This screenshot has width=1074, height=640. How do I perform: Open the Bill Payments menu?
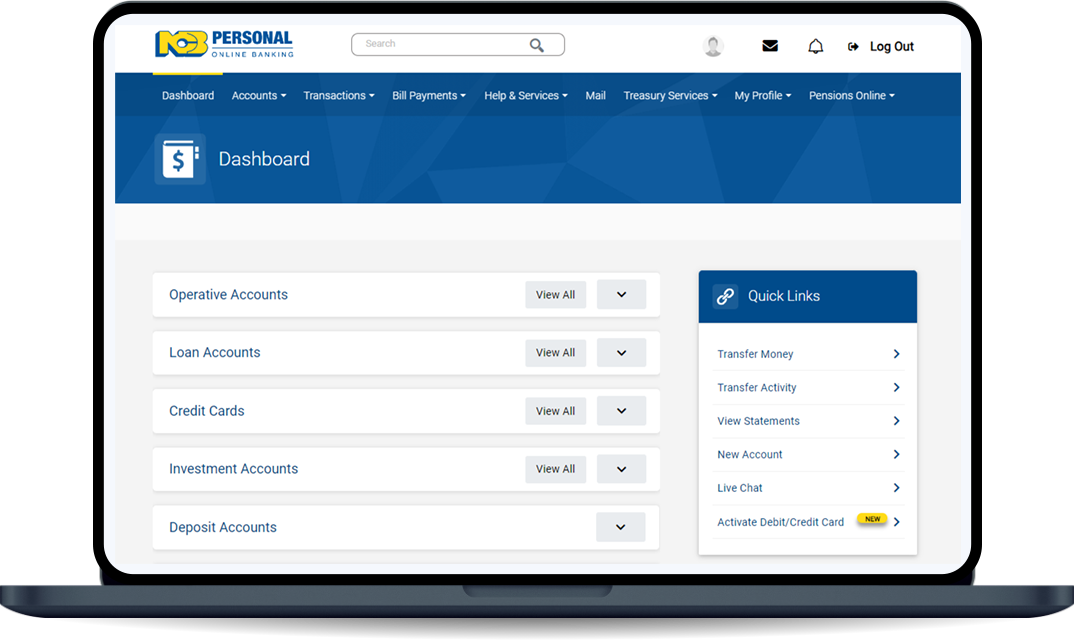[429, 96]
